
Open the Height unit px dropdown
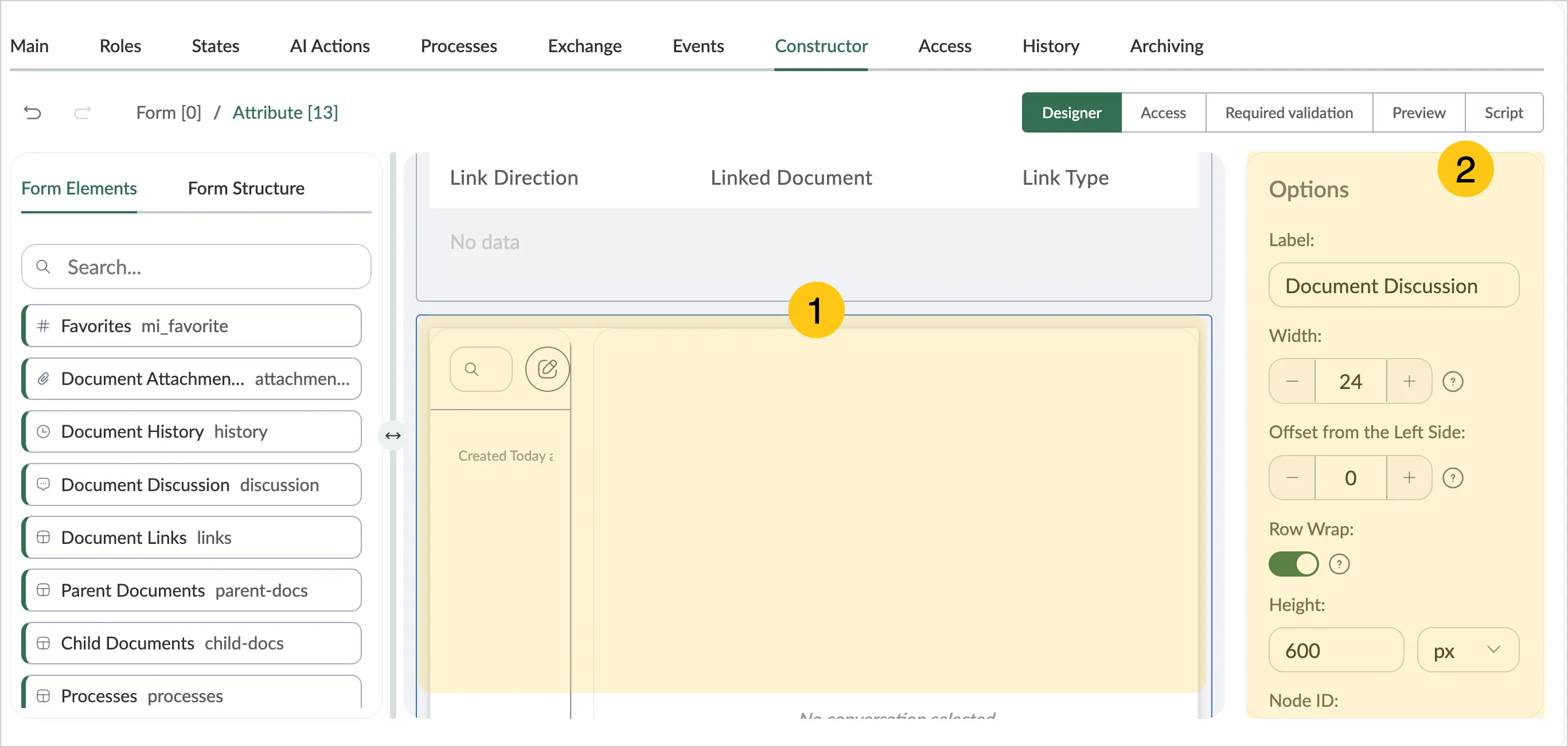[x=1468, y=650]
